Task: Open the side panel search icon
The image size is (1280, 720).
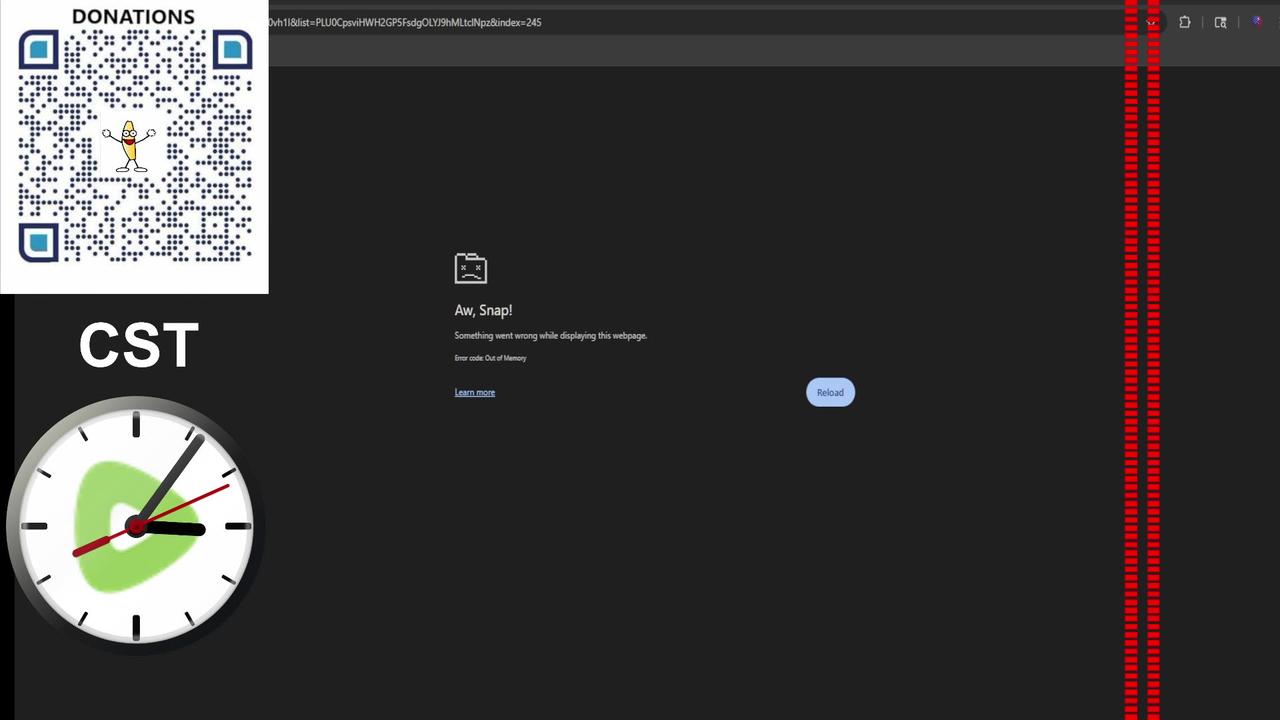Action: tap(1220, 22)
